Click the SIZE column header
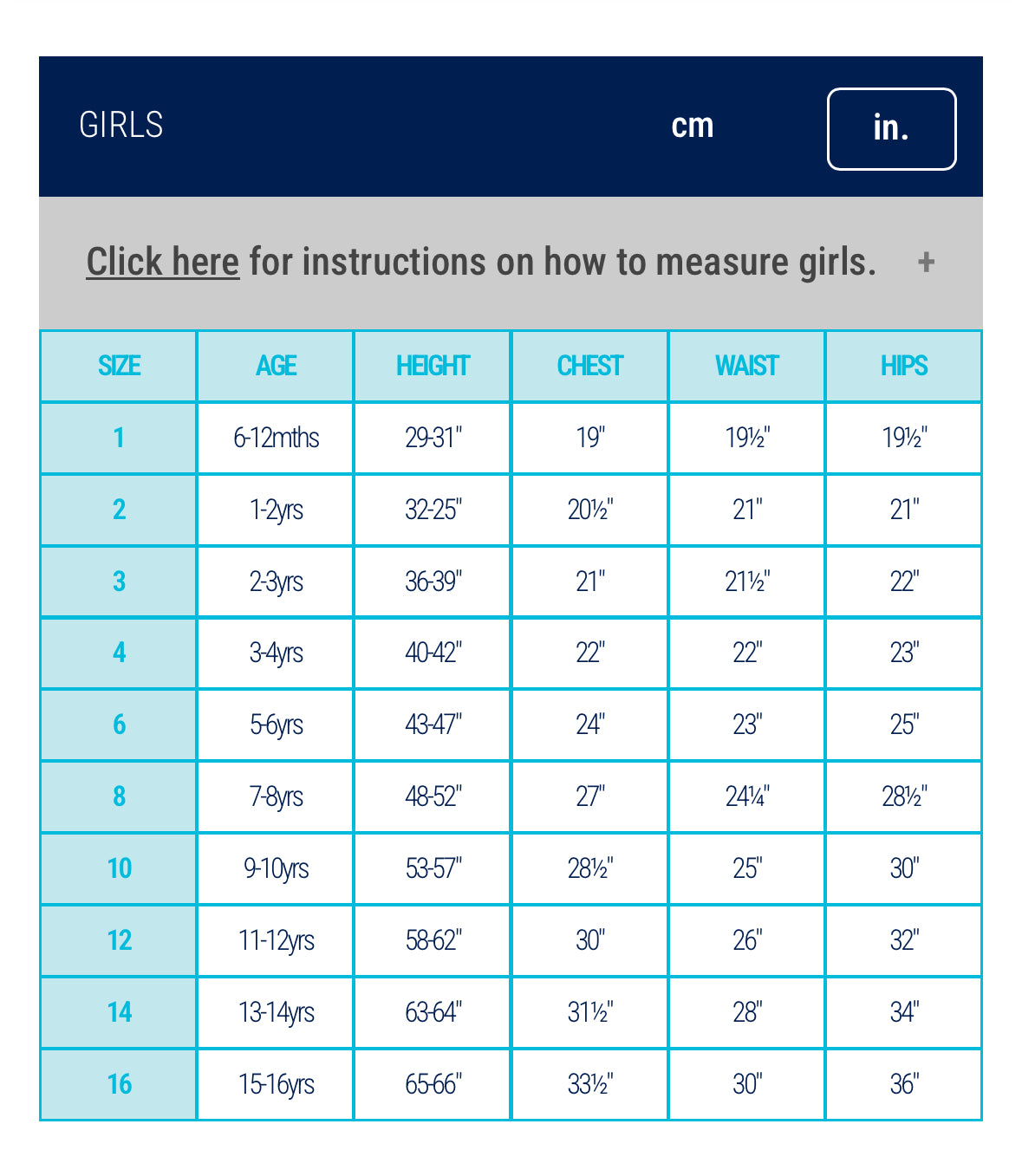 pos(119,366)
